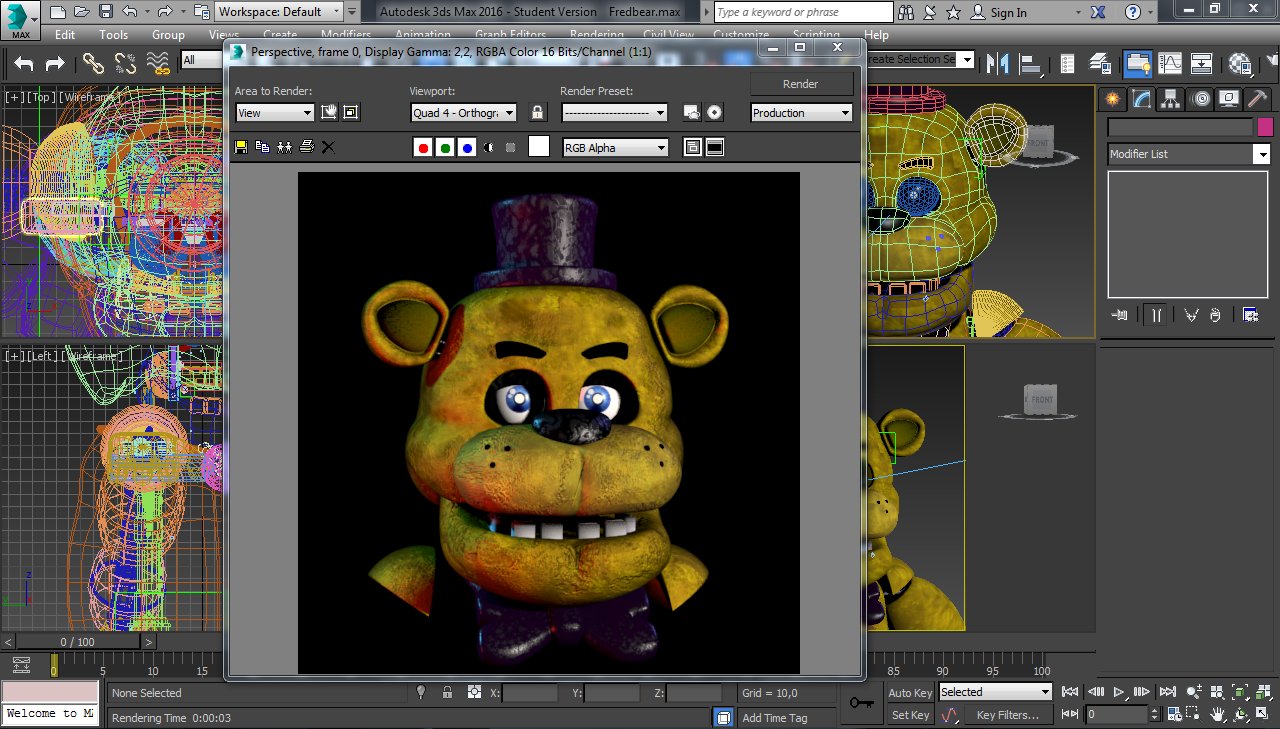Click Auto Region Selected icon

coord(351,112)
